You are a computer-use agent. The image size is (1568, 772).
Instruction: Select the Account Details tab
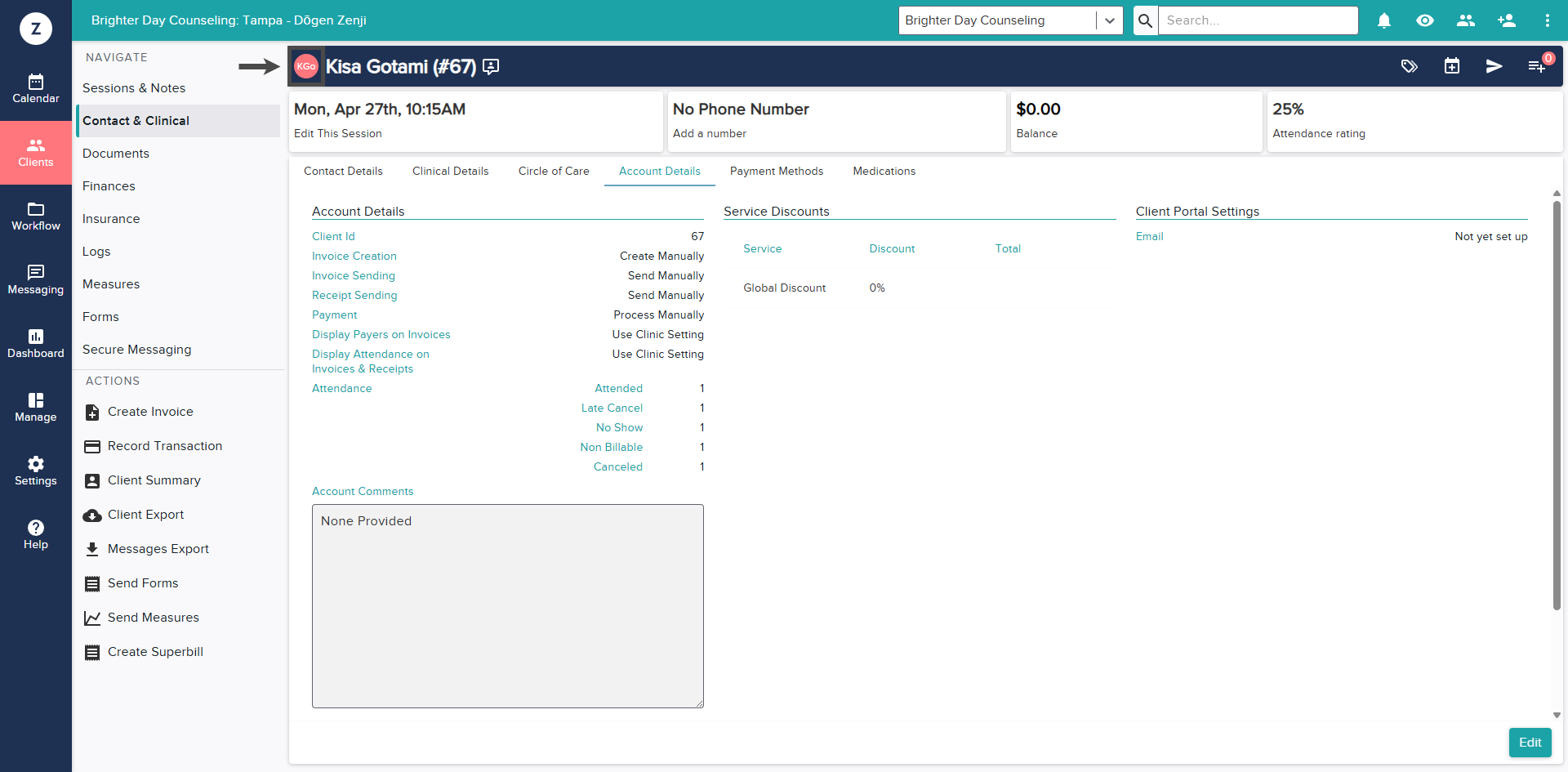(660, 171)
